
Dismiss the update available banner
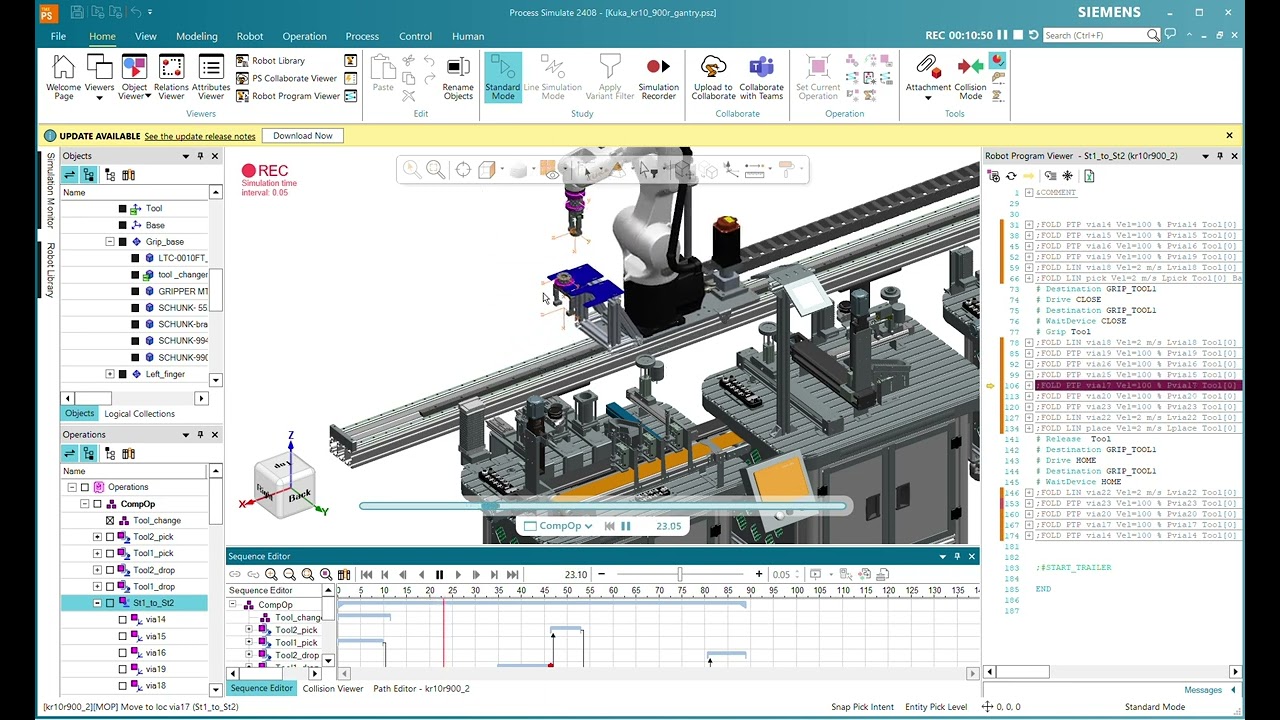(x=1229, y=135)
